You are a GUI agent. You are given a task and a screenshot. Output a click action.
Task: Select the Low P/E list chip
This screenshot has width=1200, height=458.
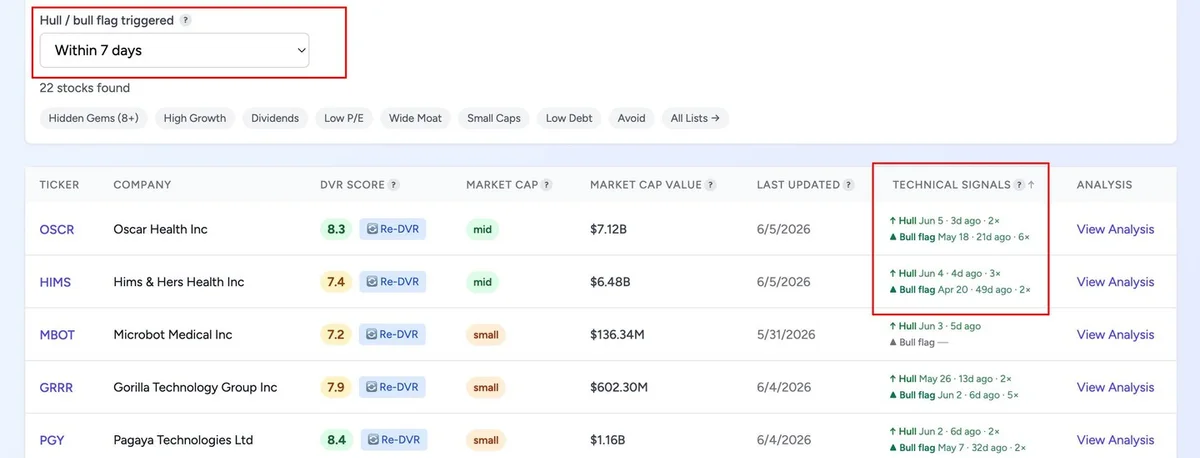tap(344, 118)
